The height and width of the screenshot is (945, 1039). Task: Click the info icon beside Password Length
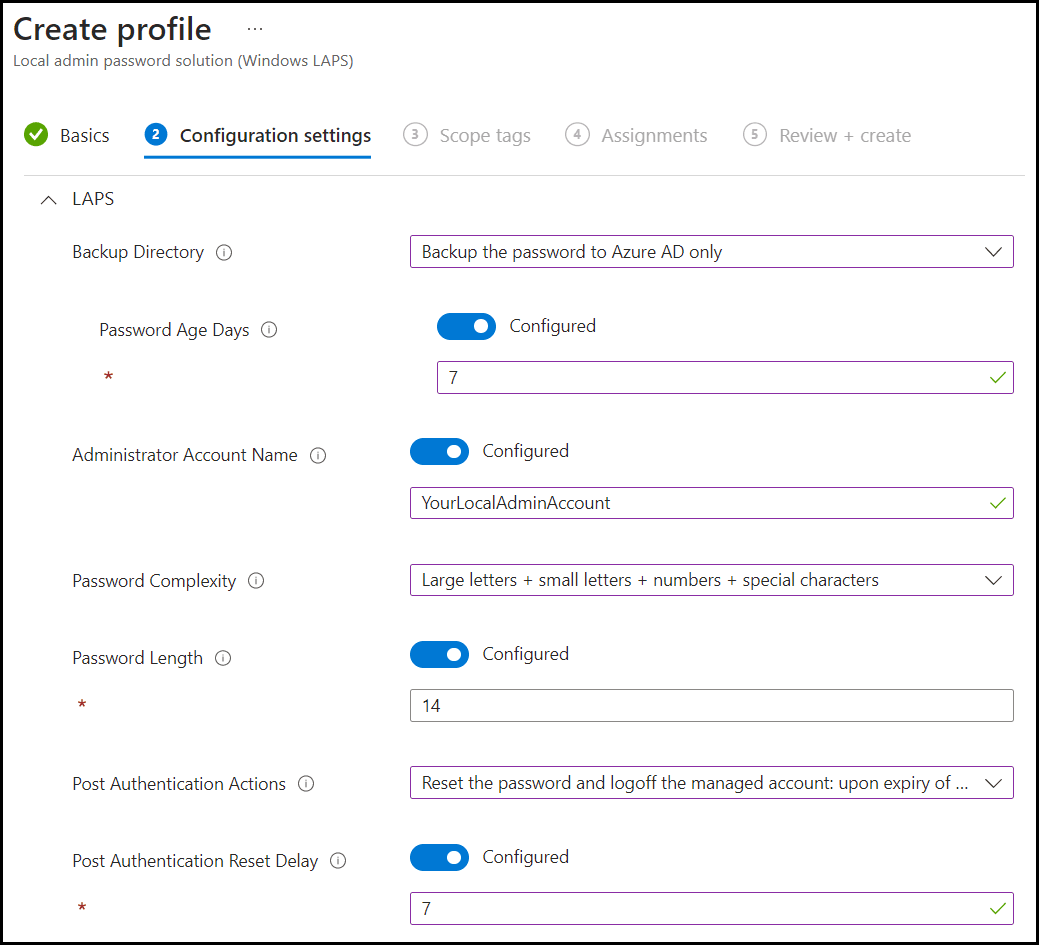(223, 658)
